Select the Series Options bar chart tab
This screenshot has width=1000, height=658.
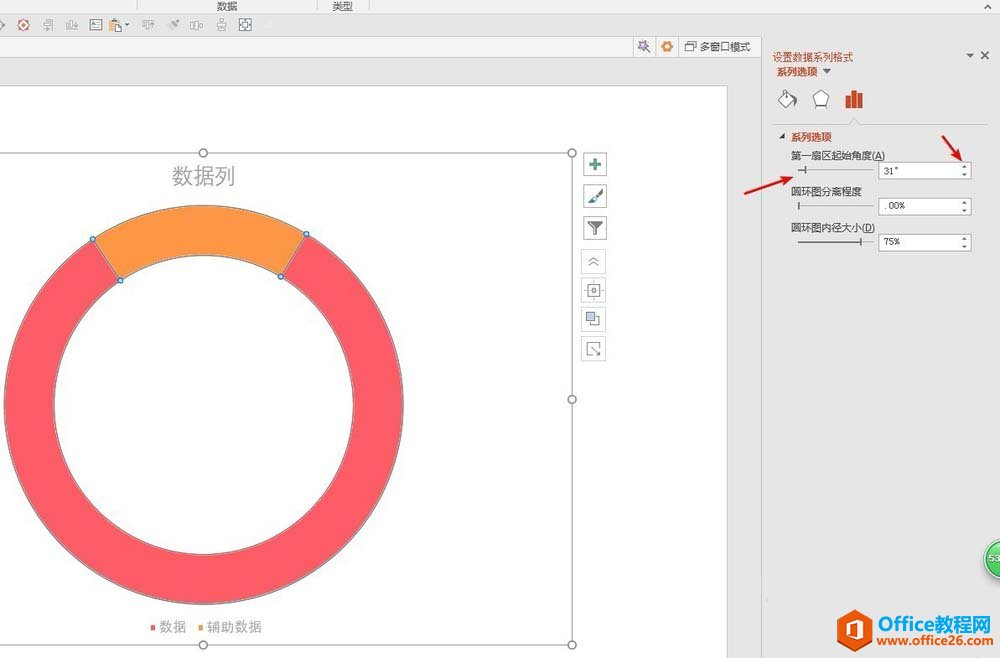(853, 99)
